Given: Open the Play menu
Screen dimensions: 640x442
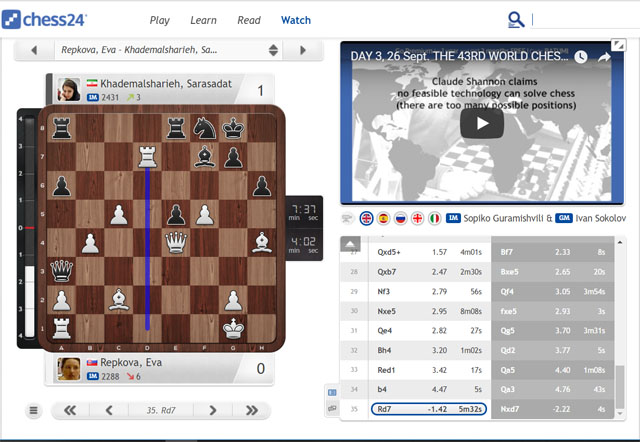Looking at the screenshot, I should pos(160,20).
